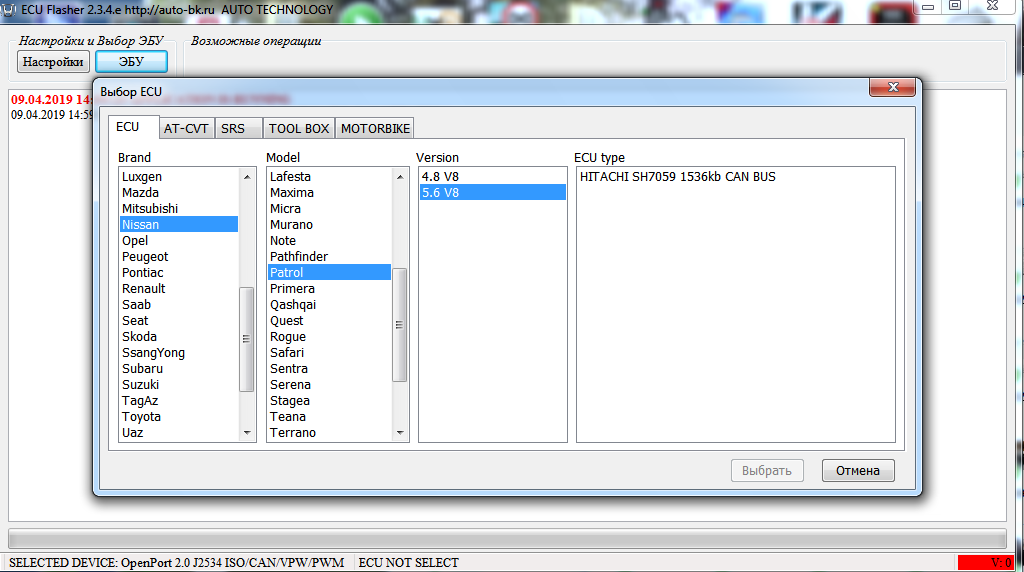Select Terrano model
1024x572 pixels.
tap(329, 432)
